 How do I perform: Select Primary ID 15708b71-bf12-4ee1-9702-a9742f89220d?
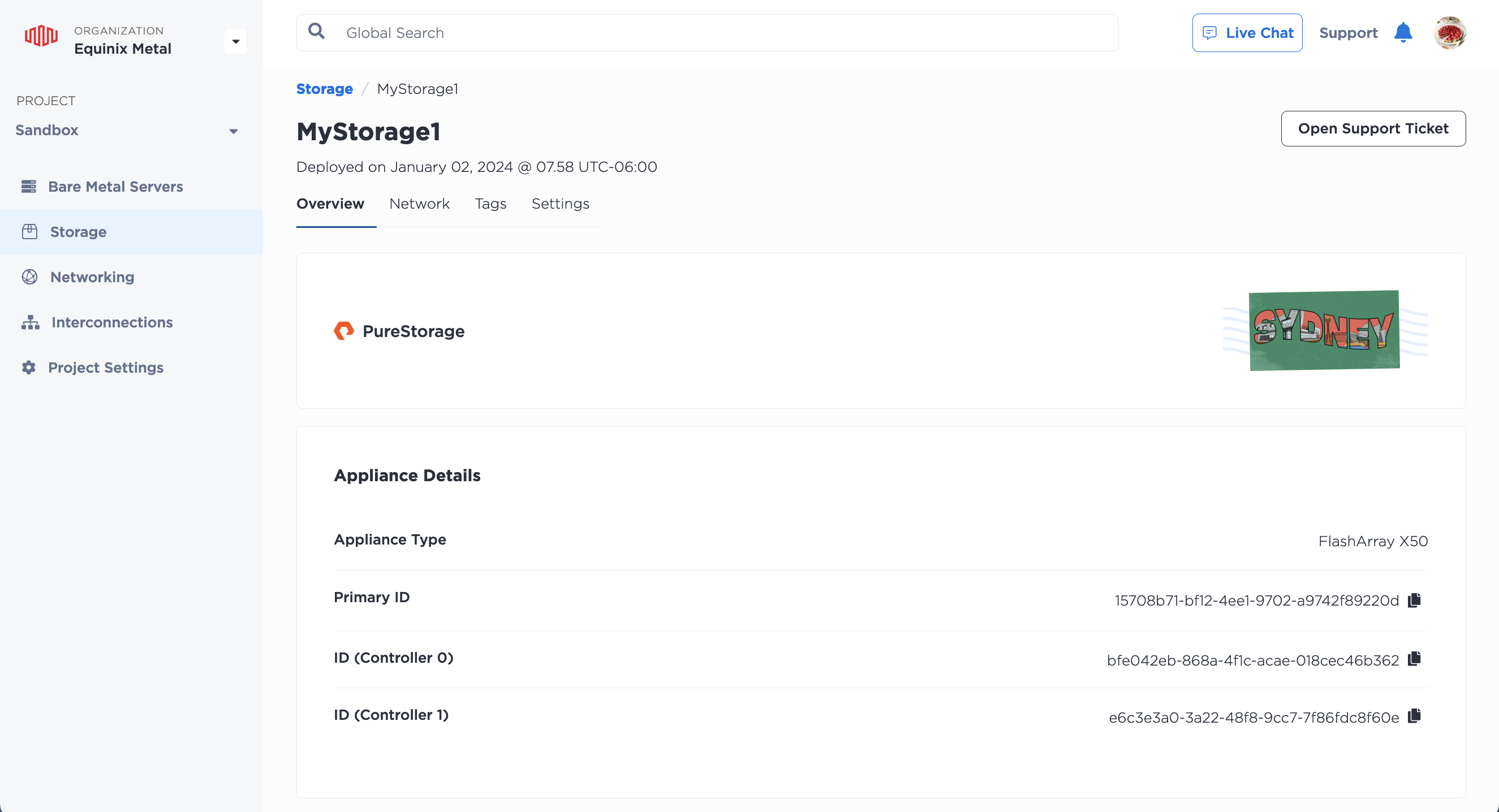tap(1257, 601)
